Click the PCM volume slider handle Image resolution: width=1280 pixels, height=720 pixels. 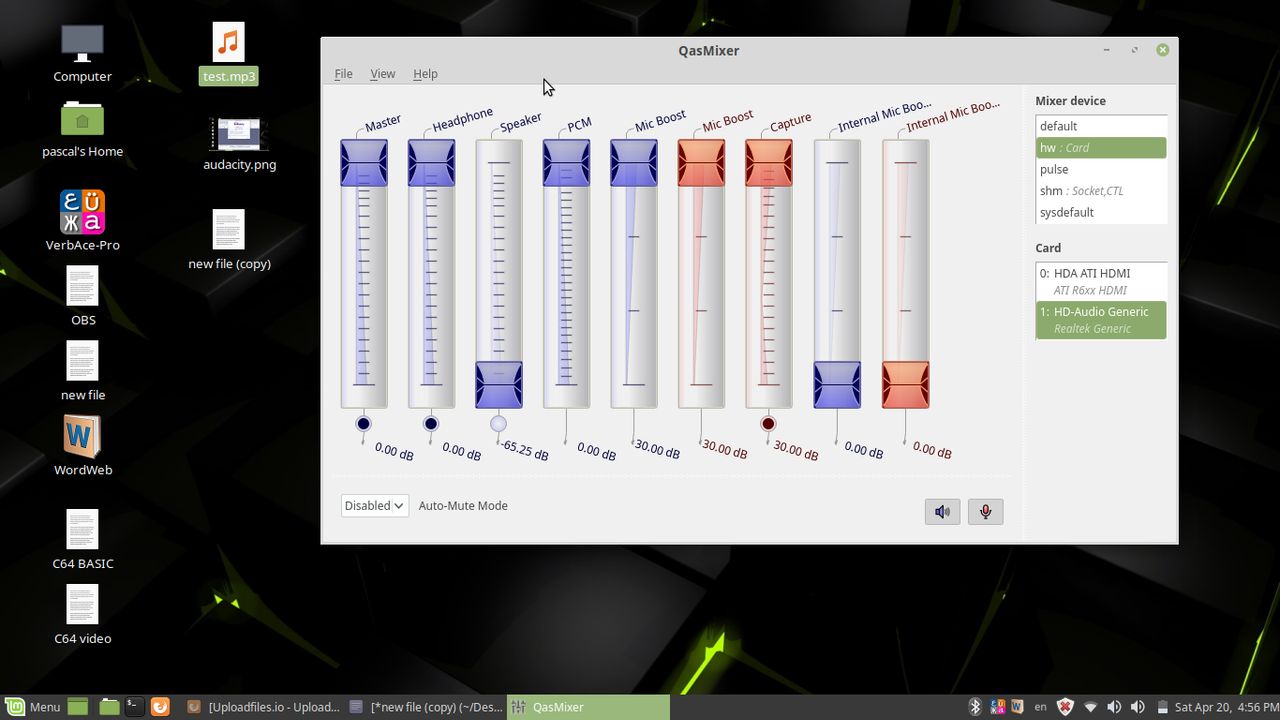point(567,163)
